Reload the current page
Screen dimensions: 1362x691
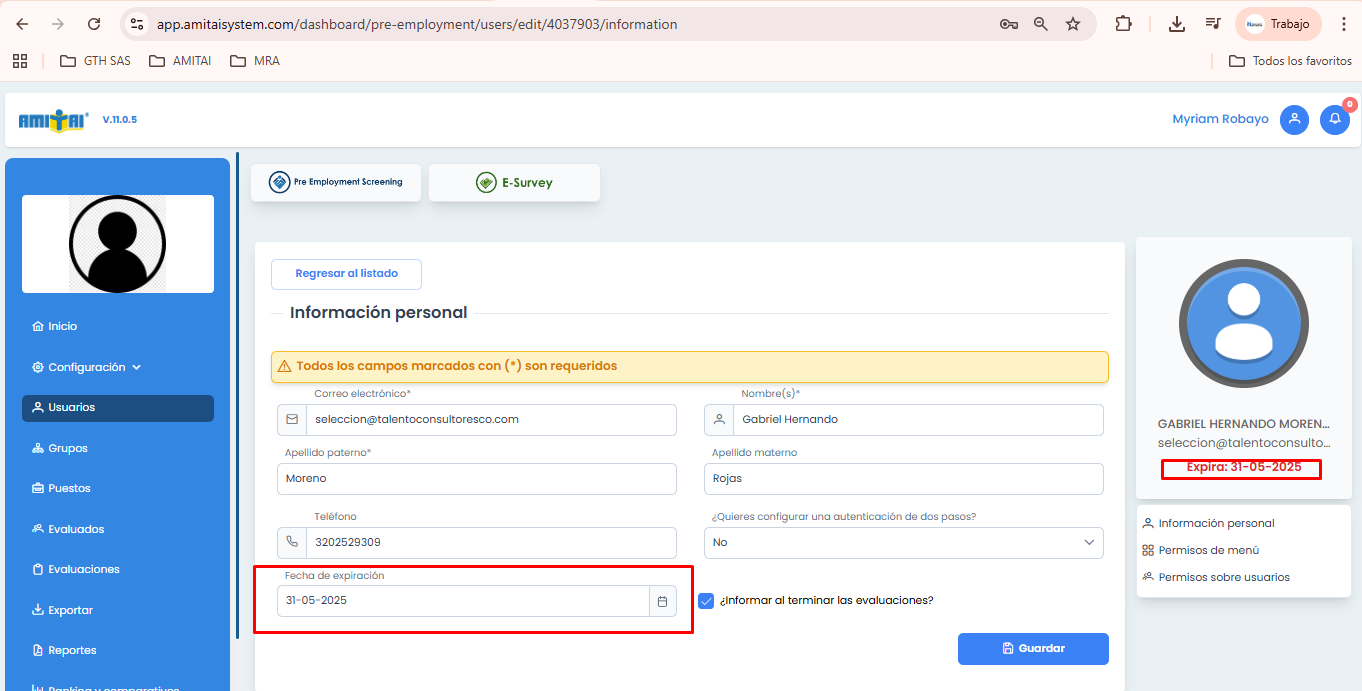tap(94, 24)
